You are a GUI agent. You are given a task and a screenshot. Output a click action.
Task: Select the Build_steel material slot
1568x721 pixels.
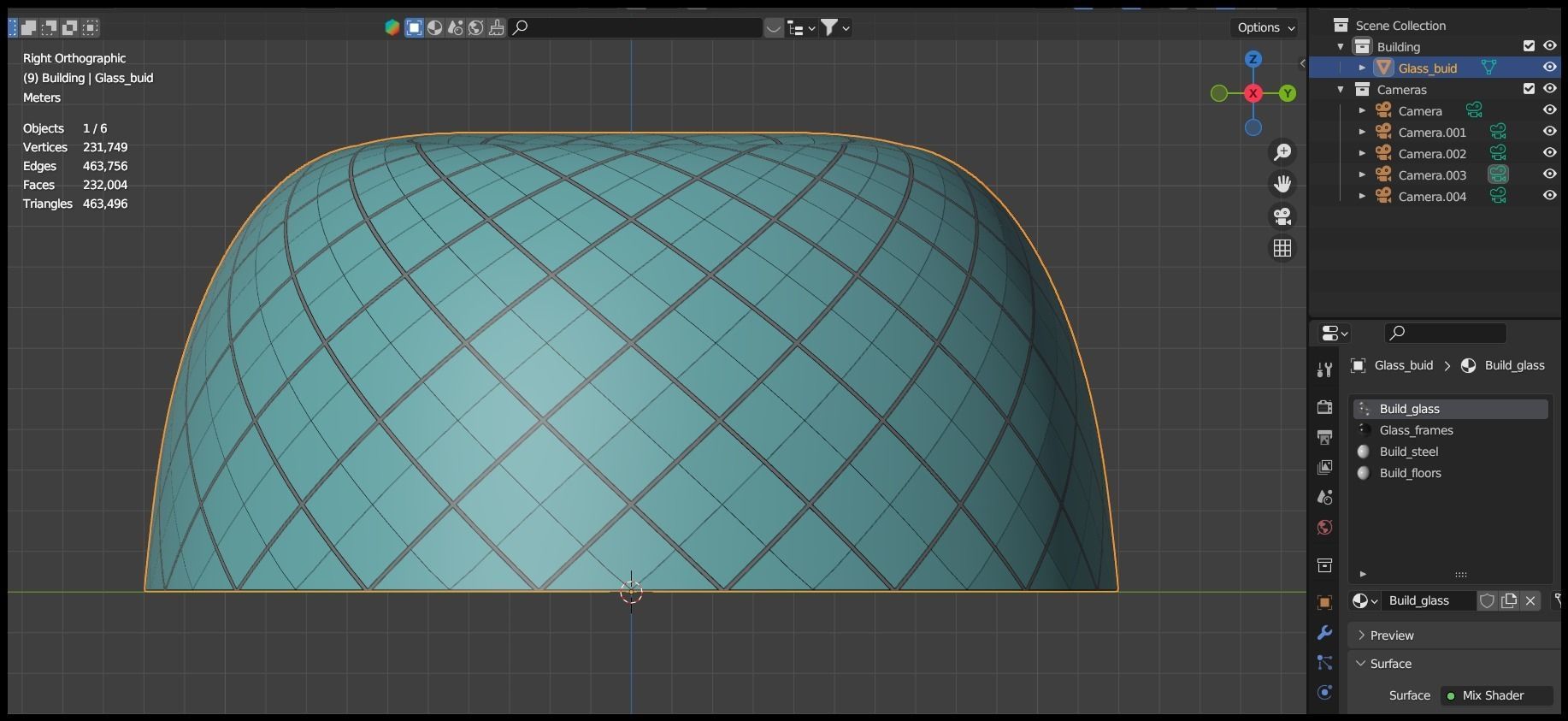1450,452
